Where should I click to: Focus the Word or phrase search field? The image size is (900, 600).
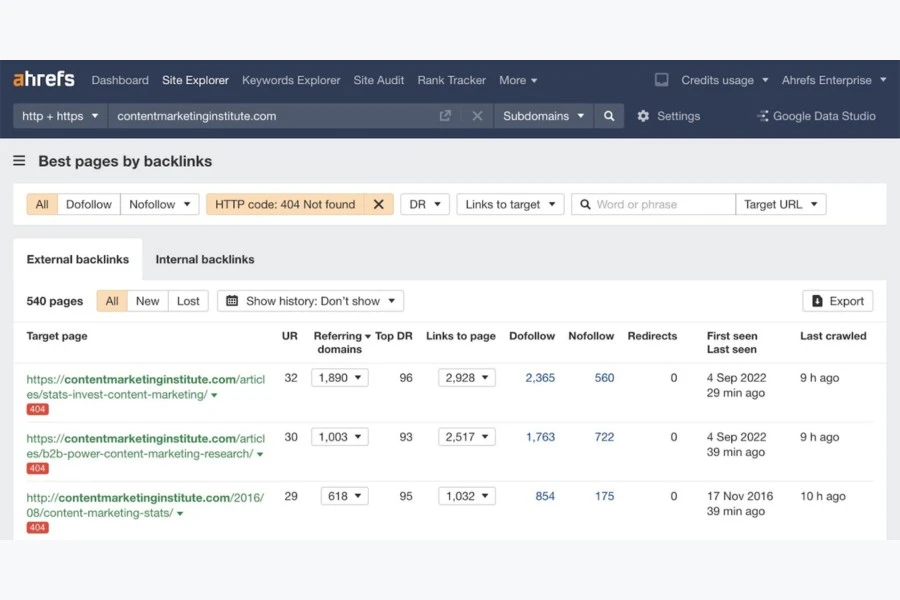click(660, 204)
